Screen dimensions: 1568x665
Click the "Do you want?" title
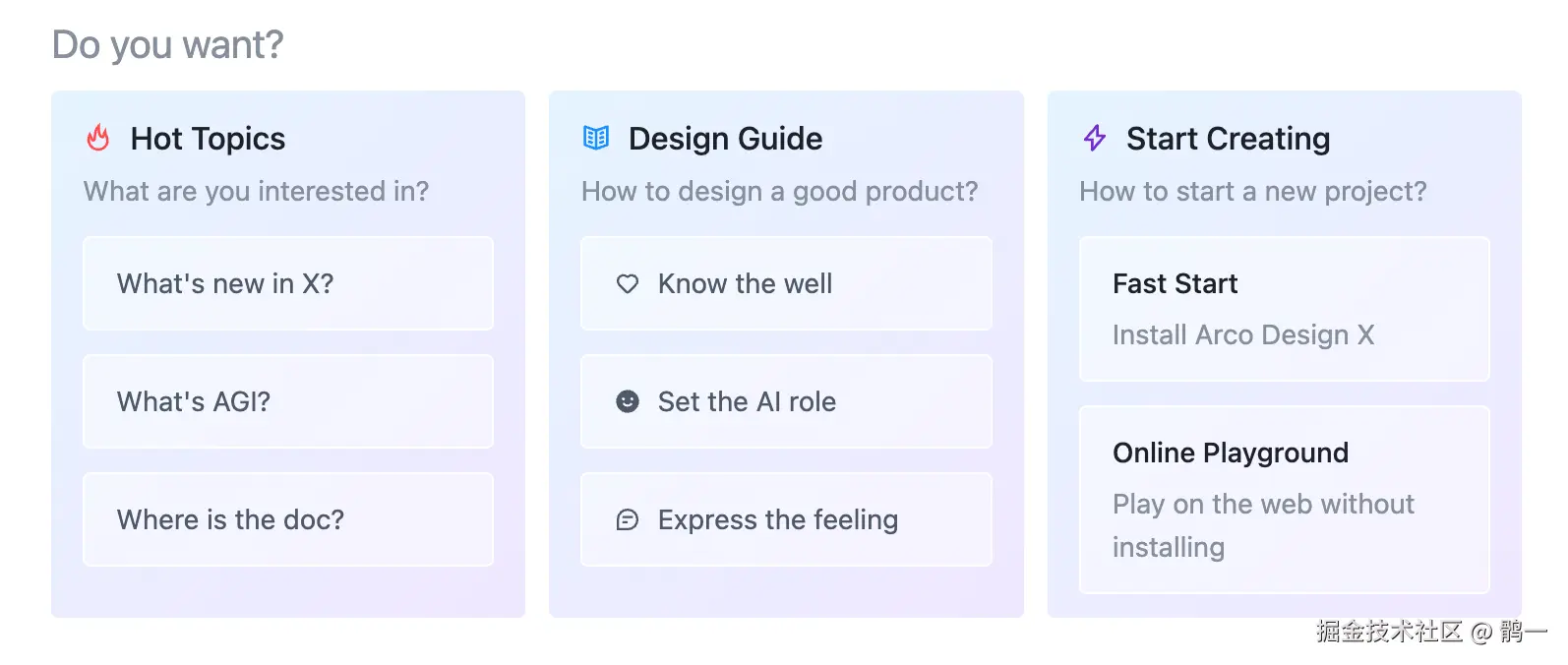click(x=167, y=44)
